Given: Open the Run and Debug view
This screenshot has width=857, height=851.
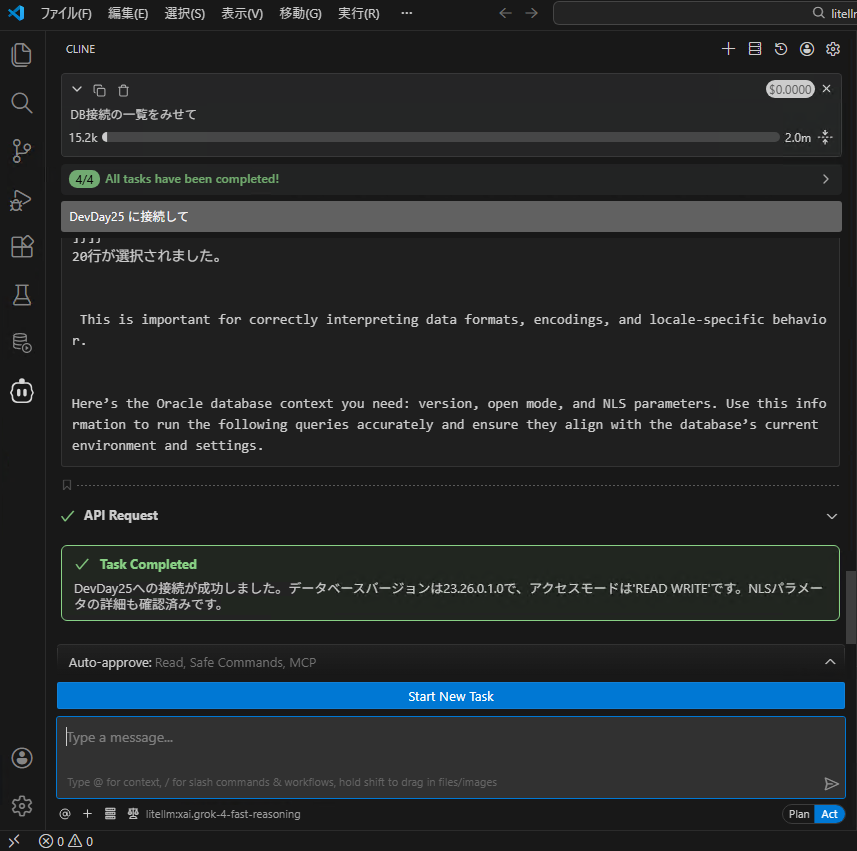Looking at the screenshot, I should [21, 199].
